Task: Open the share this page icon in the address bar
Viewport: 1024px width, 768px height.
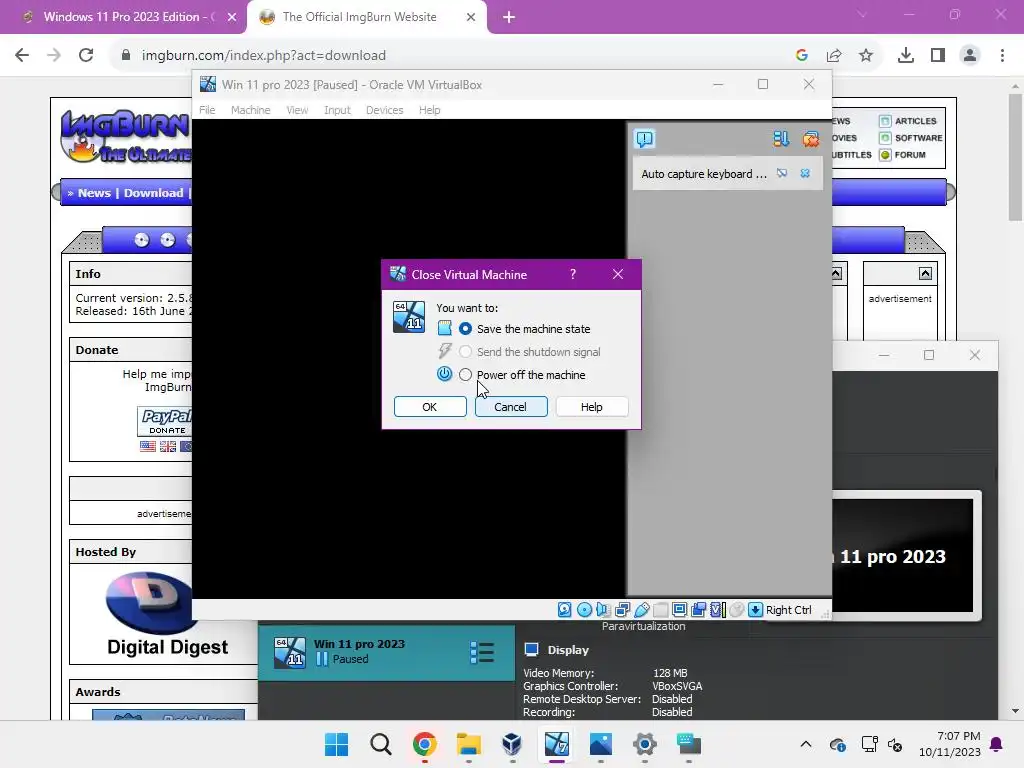Action: (834, 55)
